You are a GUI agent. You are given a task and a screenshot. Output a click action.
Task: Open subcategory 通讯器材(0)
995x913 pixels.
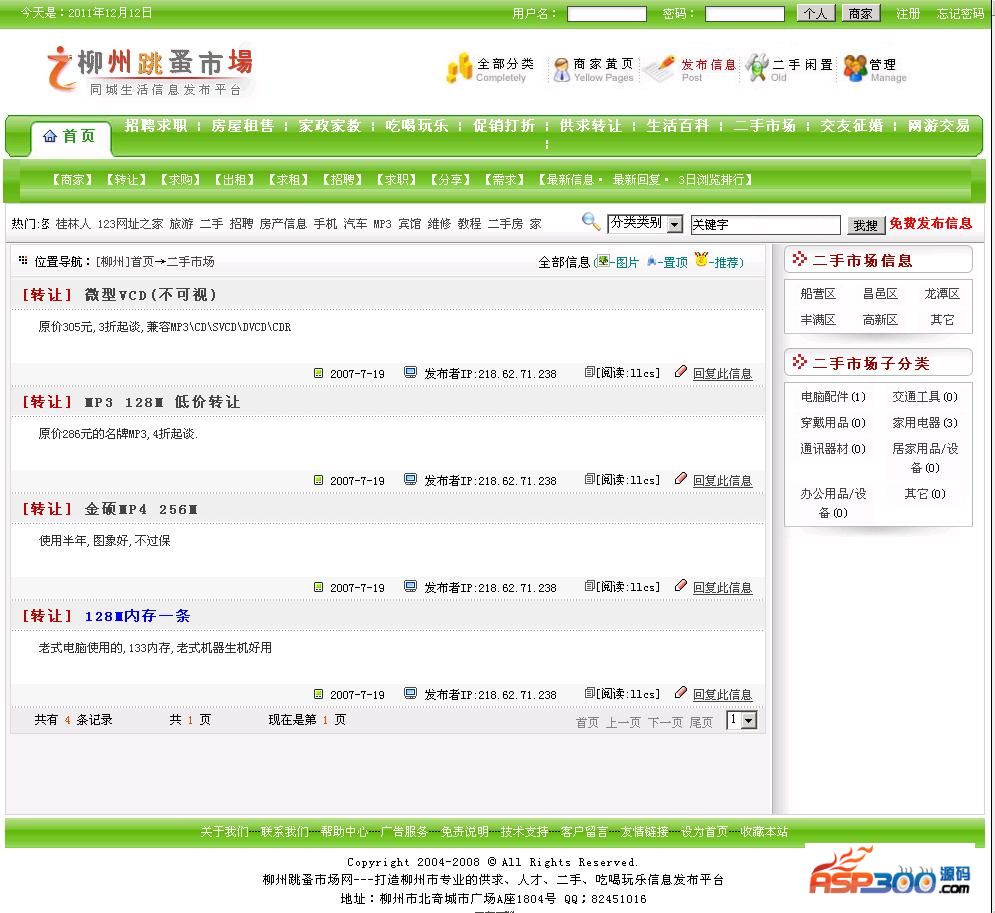(x=833, y=449)
